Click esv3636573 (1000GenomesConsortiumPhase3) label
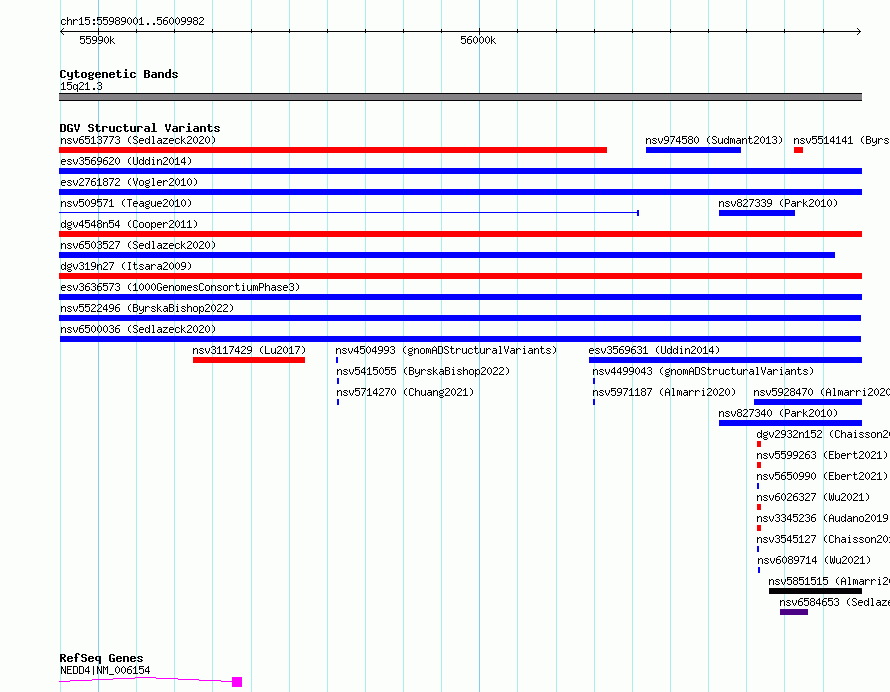Screen dimensions: 890x692 (180, 287)
